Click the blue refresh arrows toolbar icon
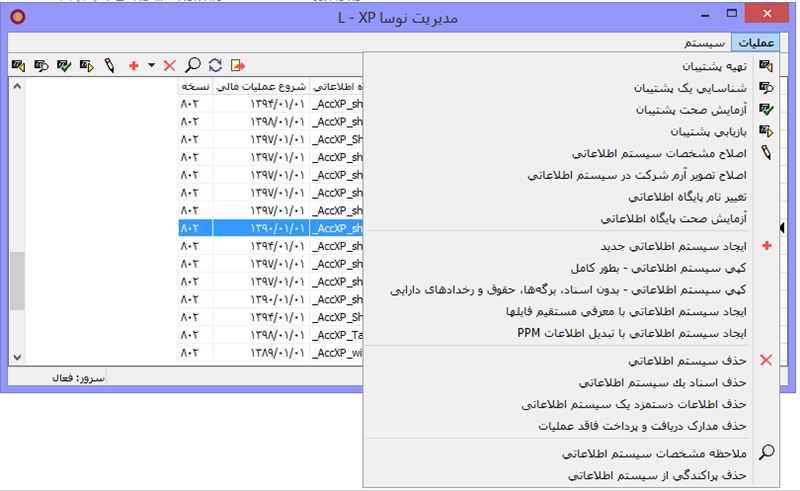 click(215, 65)
